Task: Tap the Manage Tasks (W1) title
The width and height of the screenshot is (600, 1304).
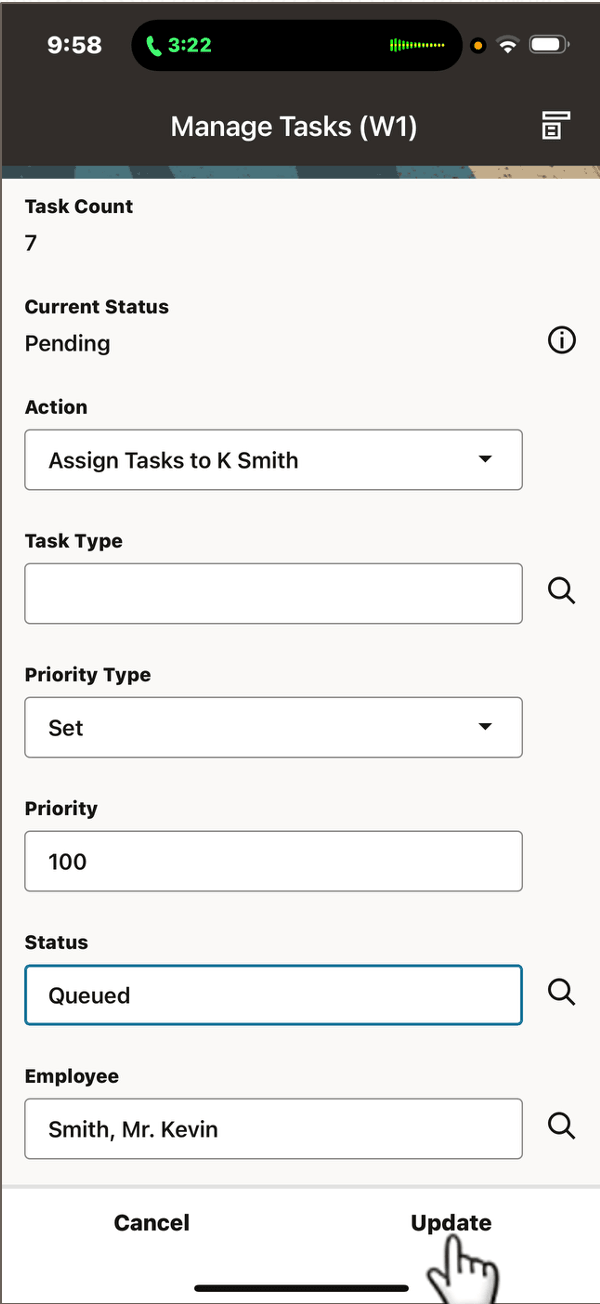Action: 293,126
